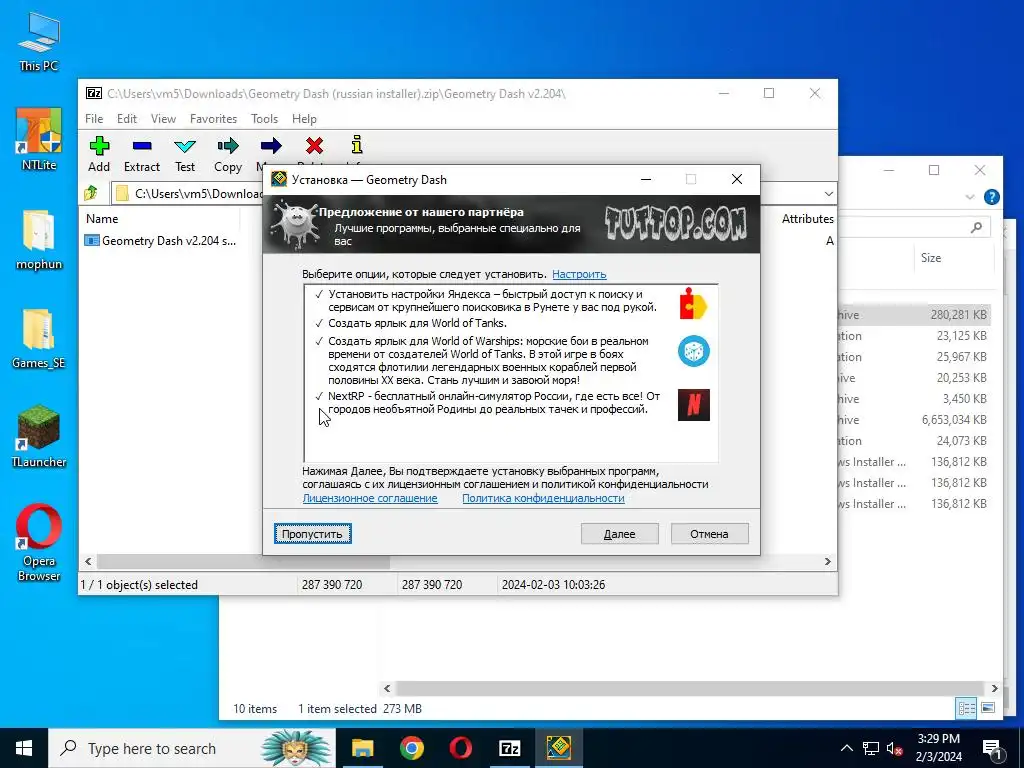Go up one folder level in 7-Zip
The width and height of the screenshot is (1024, 768).
pyautogui.click(x=91, y=193)
